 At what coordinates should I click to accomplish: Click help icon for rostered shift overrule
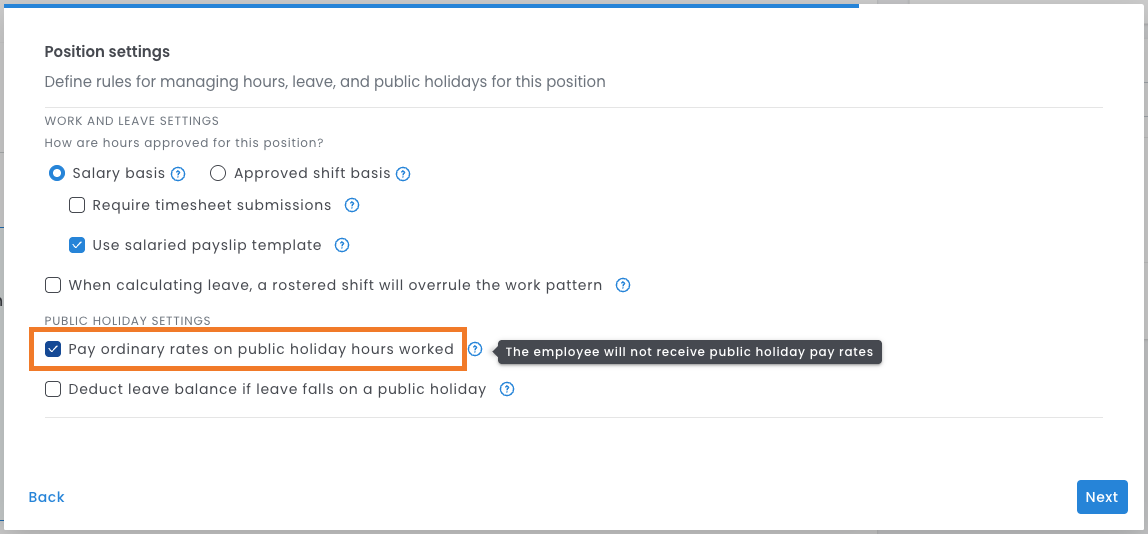[x=623, y=285]
